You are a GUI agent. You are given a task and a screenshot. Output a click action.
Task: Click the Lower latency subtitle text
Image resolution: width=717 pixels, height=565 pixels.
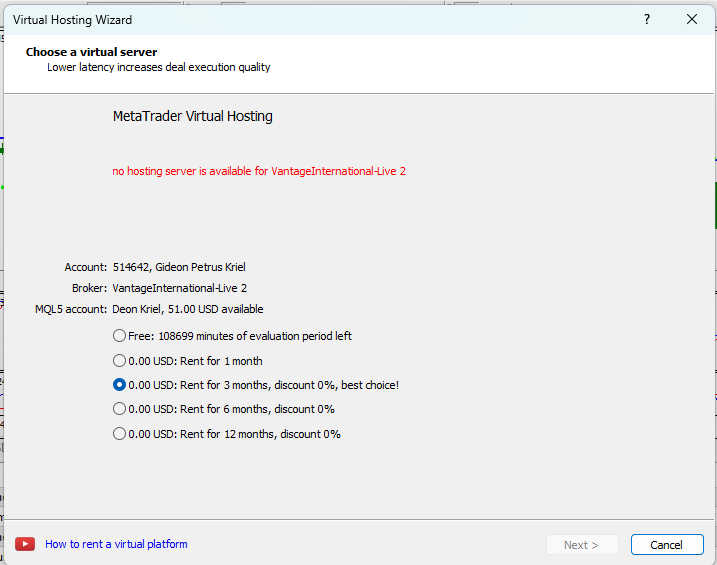tap(158, 67)
